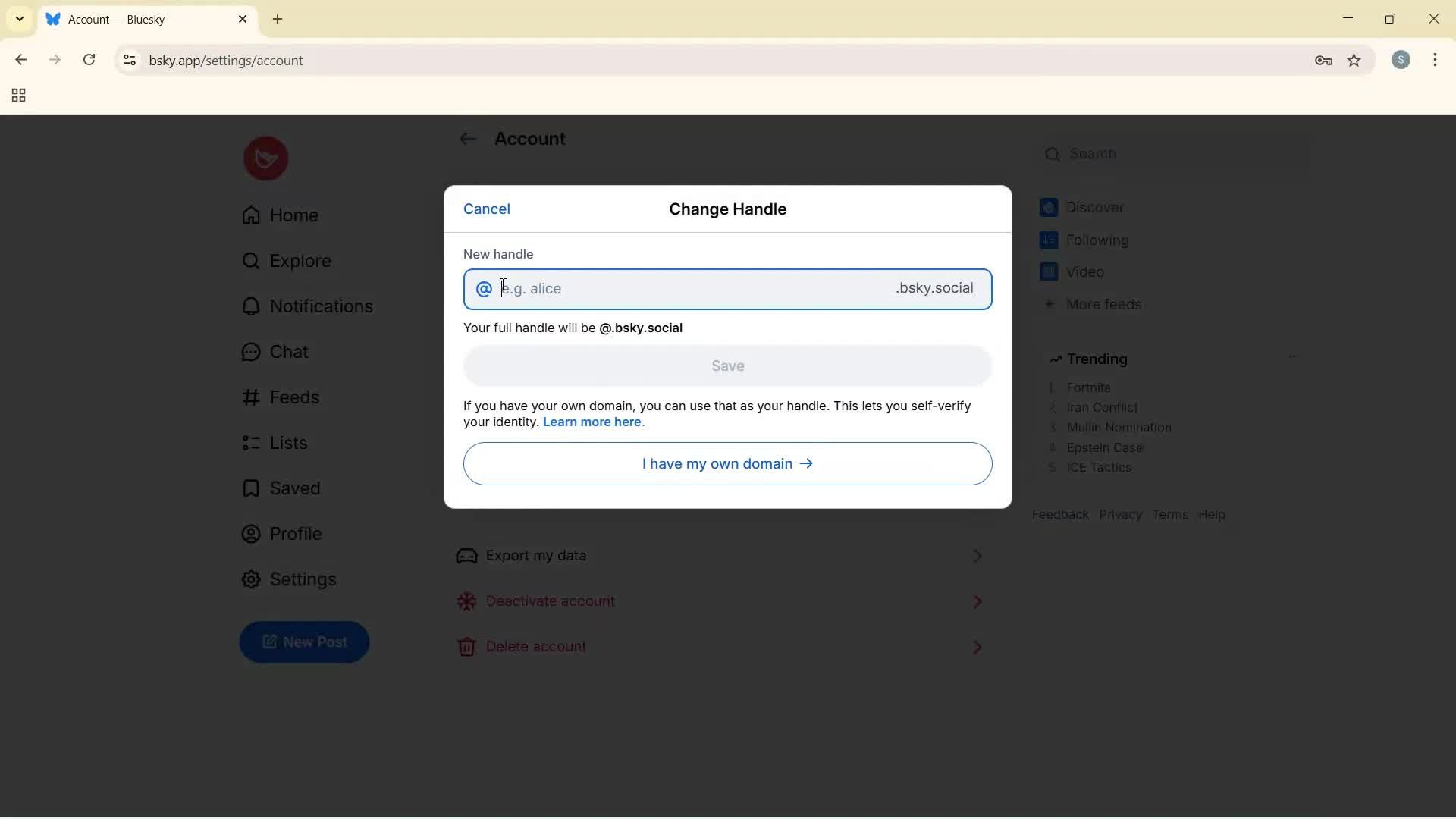Open Chrome's three-dot browser menu

[1437, 60]
